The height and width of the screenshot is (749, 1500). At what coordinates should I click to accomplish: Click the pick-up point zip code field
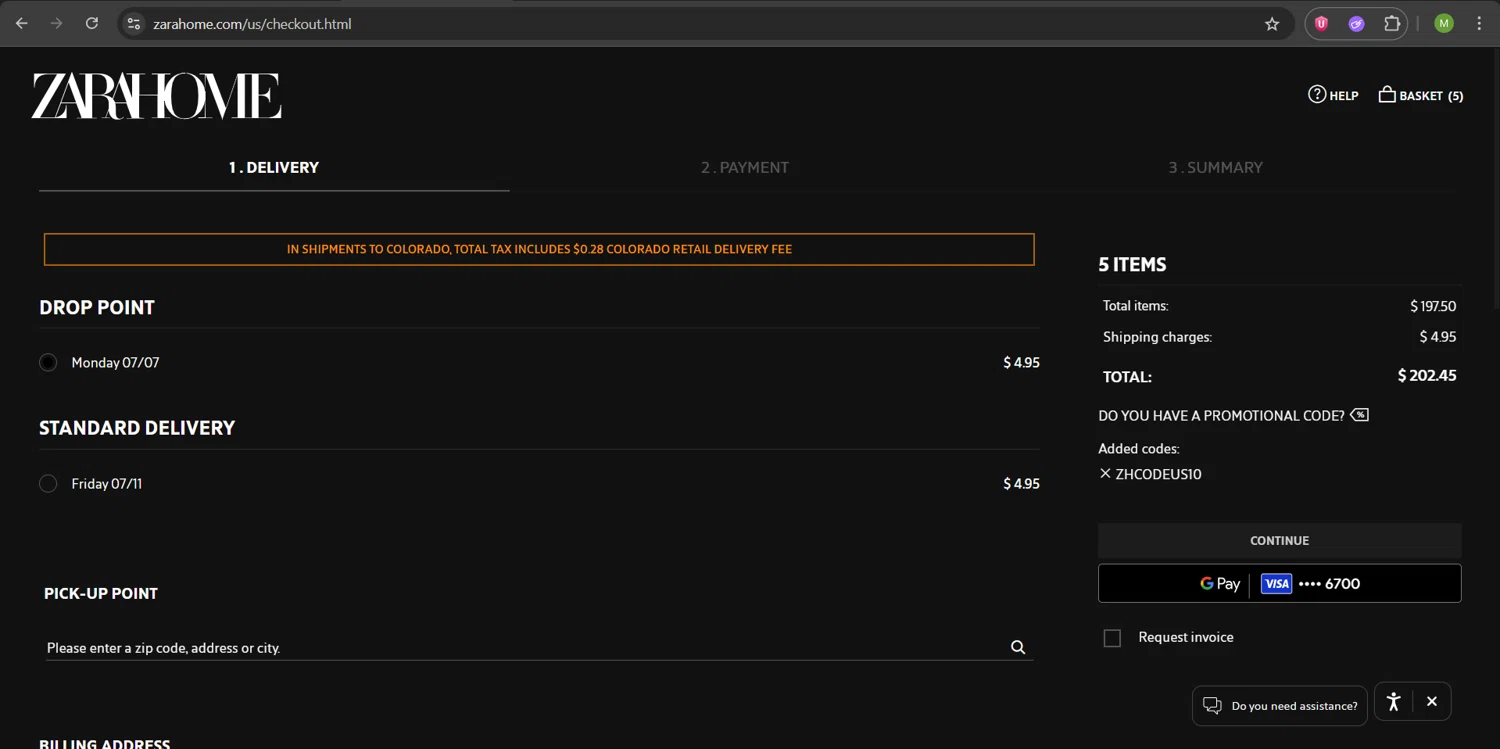click(x=520, y=648)
